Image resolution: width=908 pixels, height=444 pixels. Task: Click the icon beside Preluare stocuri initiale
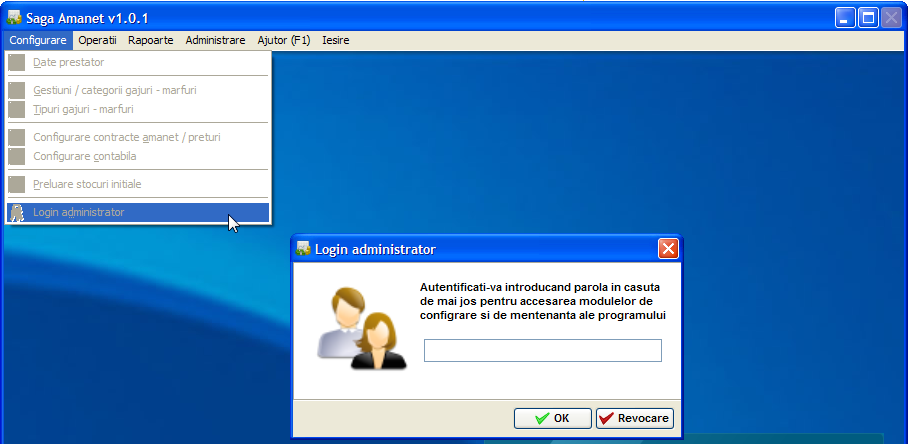point(17,184)
